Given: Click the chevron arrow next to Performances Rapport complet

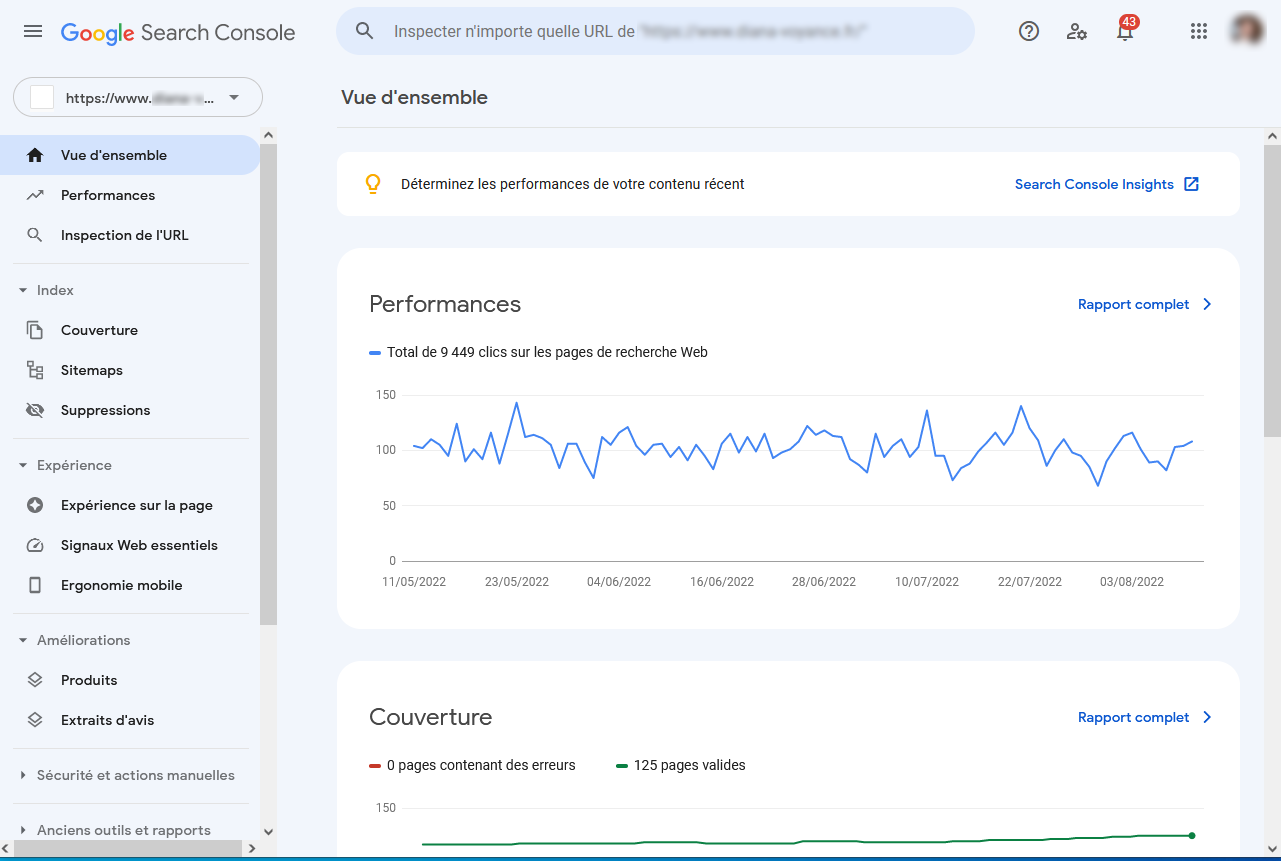Looking at the screenshot, I should pyautogui.click(x=1207, y=304).
